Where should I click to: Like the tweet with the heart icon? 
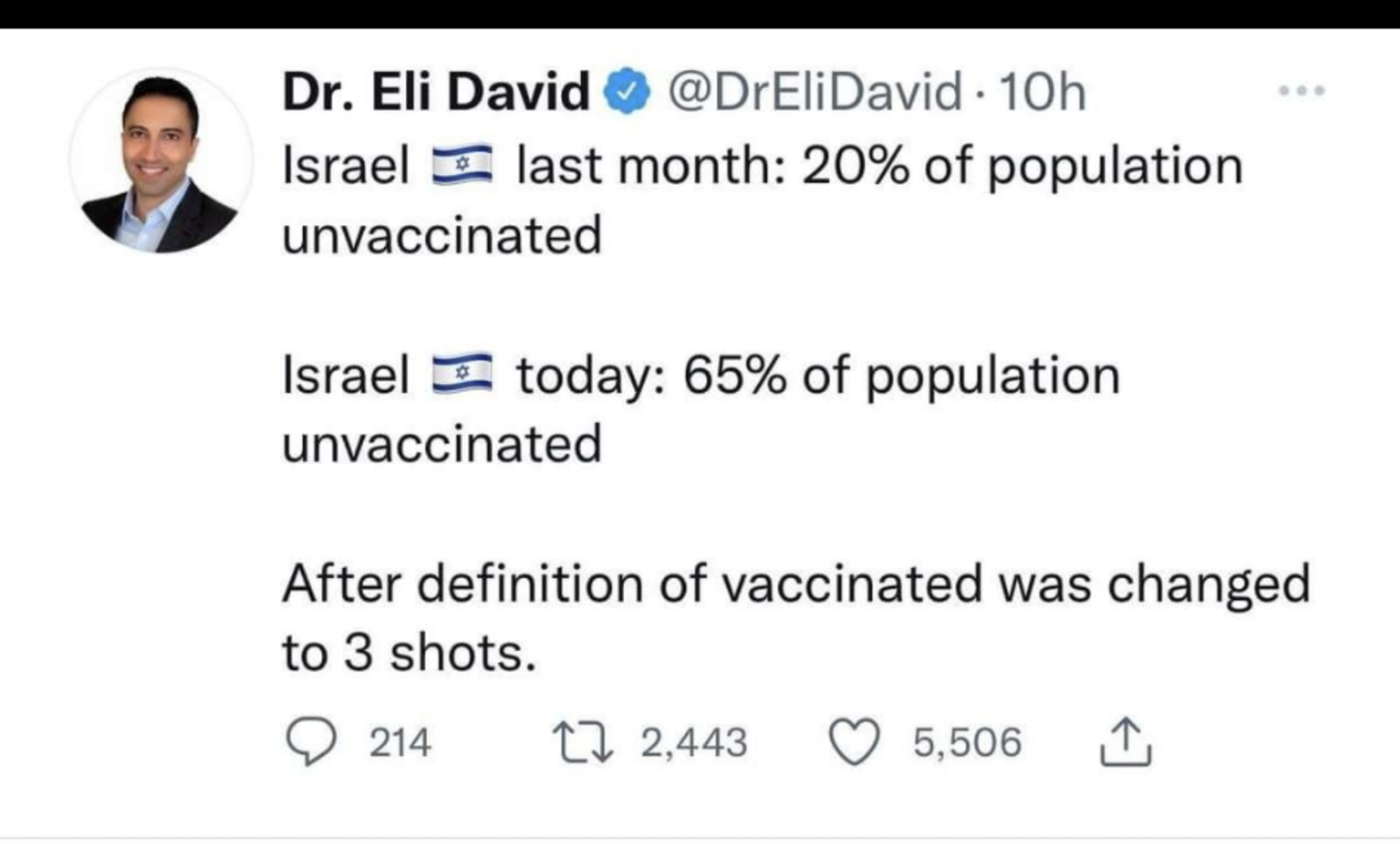click(x=854, y=742)
